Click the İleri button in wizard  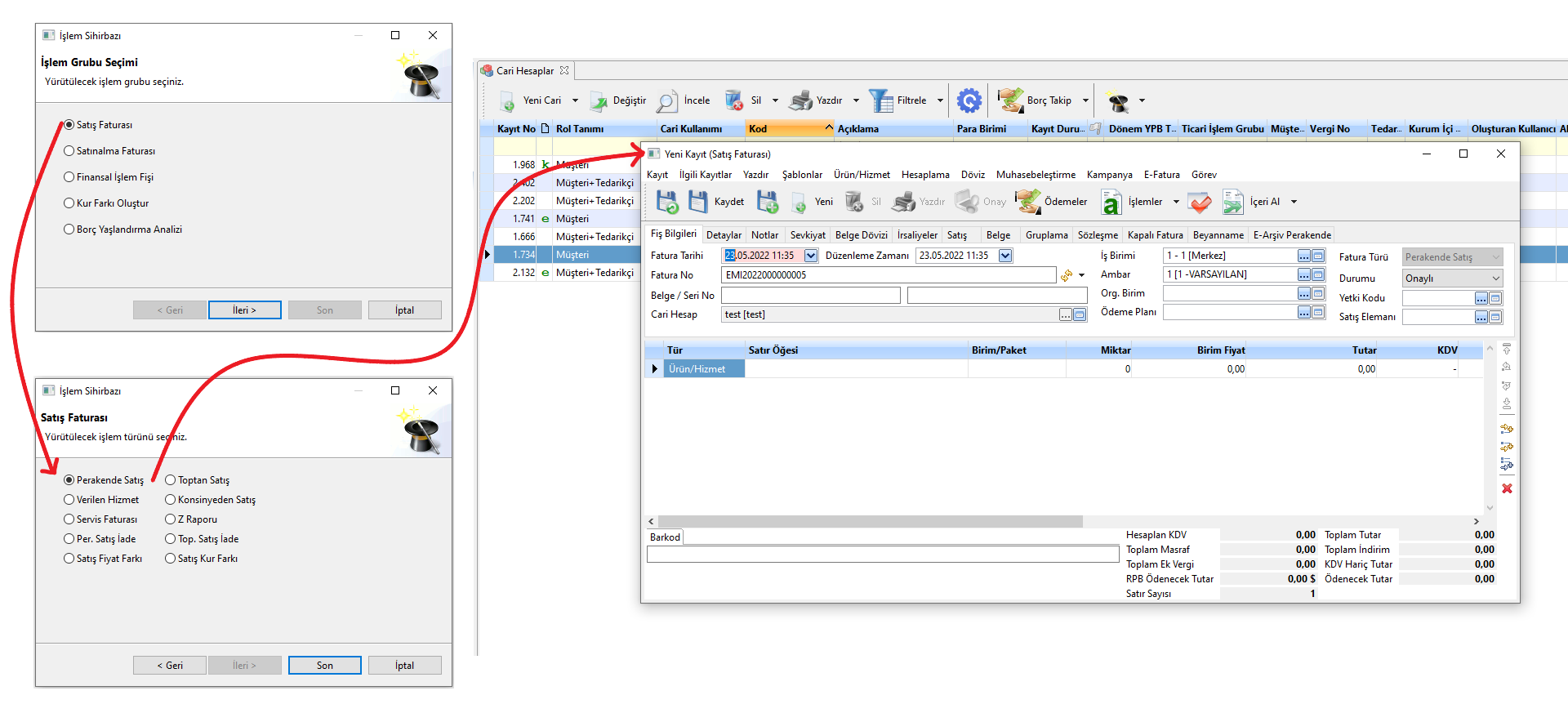click(x=244, y=310)
